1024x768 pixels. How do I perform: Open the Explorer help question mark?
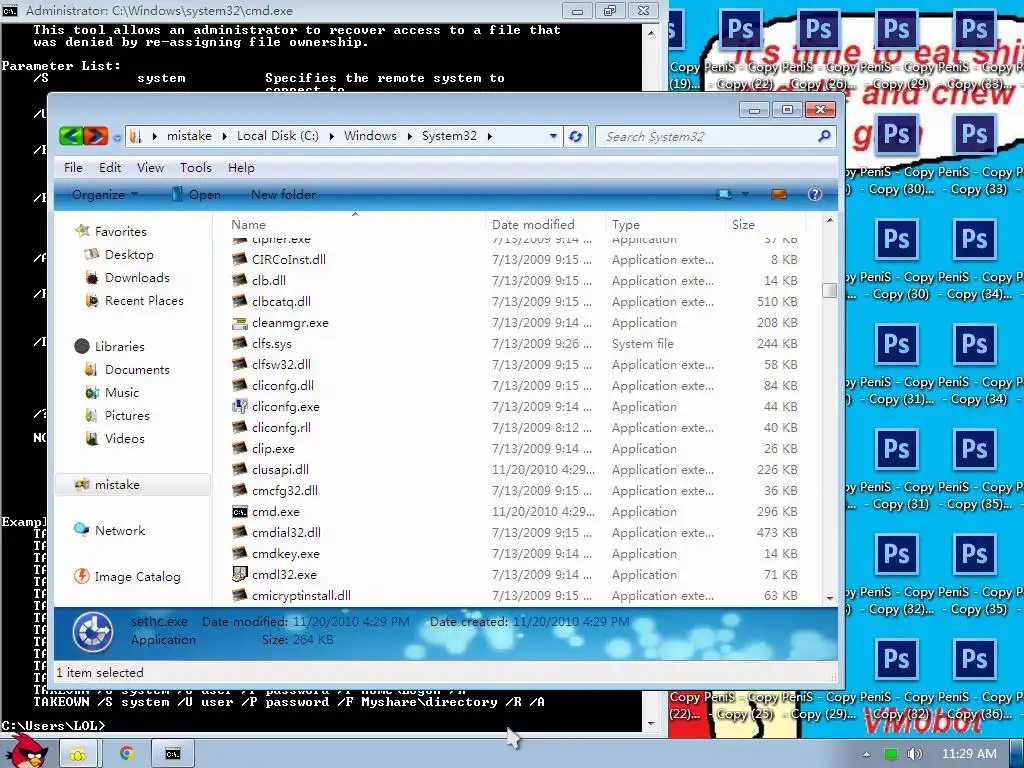814,194
